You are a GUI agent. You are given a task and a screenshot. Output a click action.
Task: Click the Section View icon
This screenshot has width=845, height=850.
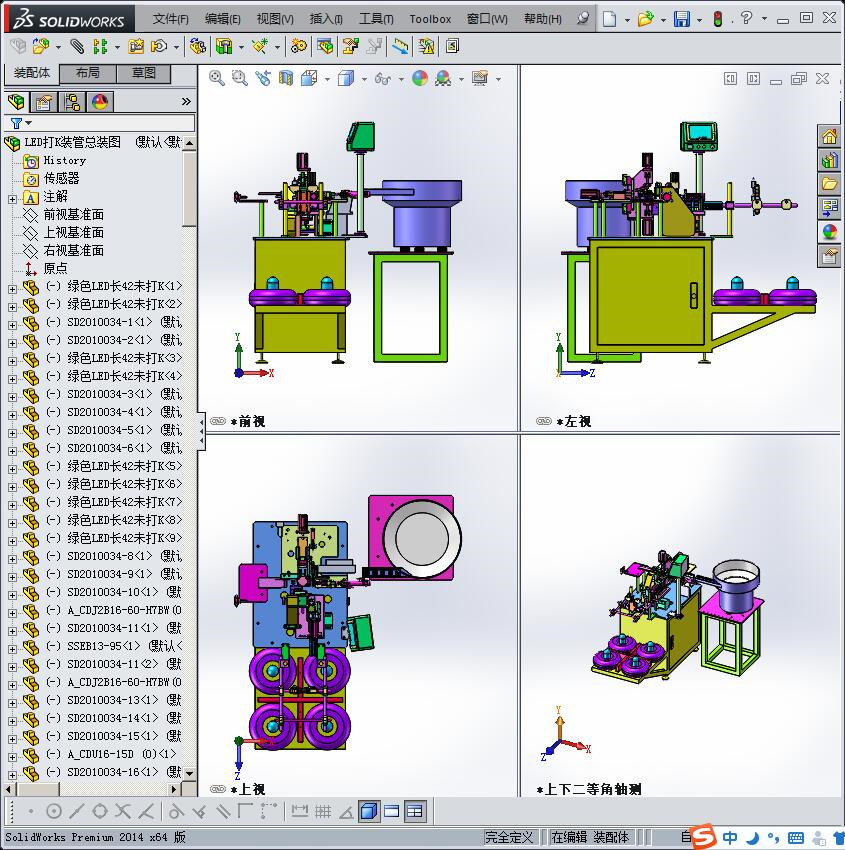tap(286, 79)
